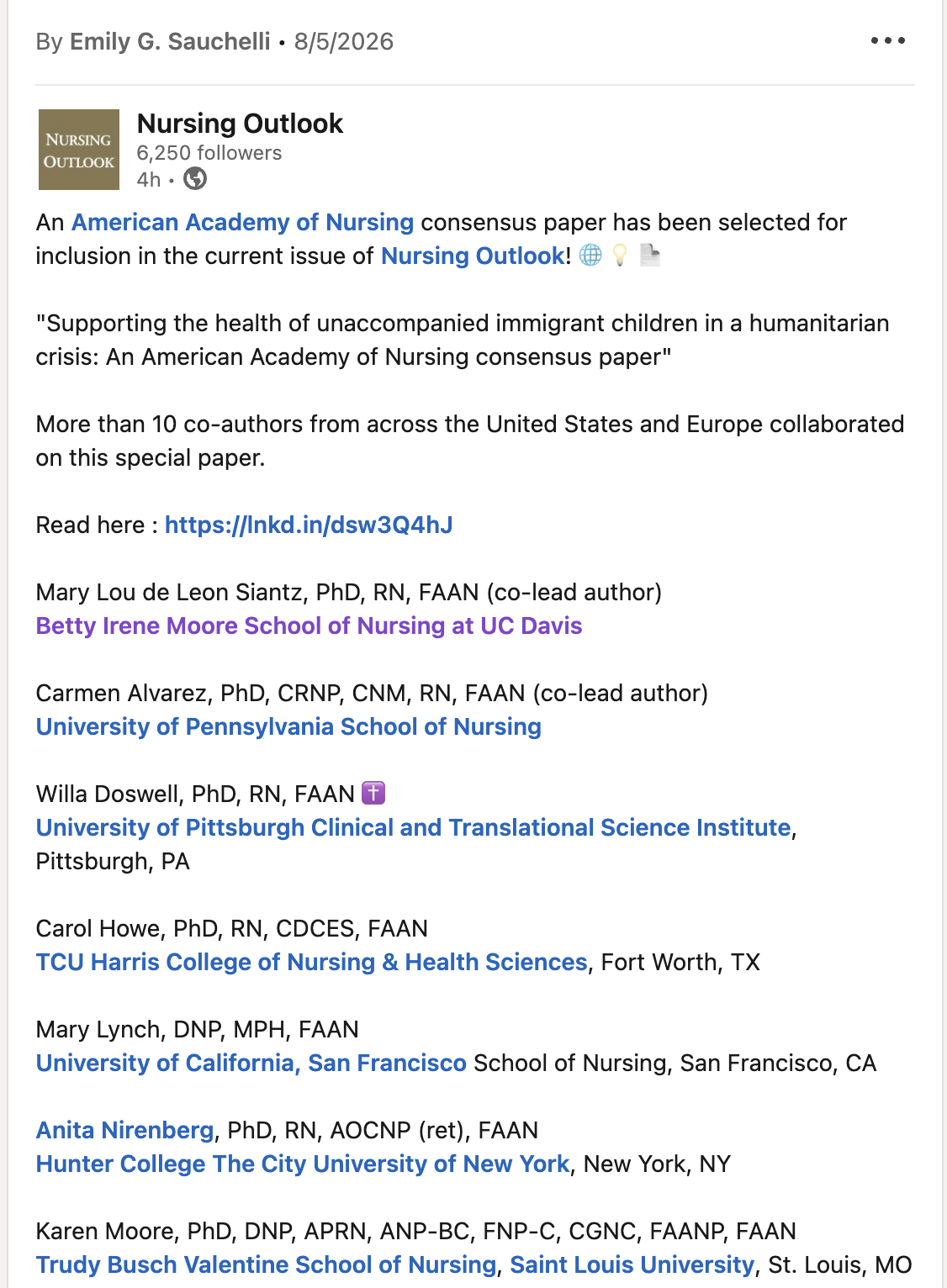Image resolution: width=947 pixels, height=1288 pixels.
Task: Click the document page emoji
Action: (649, 256)
